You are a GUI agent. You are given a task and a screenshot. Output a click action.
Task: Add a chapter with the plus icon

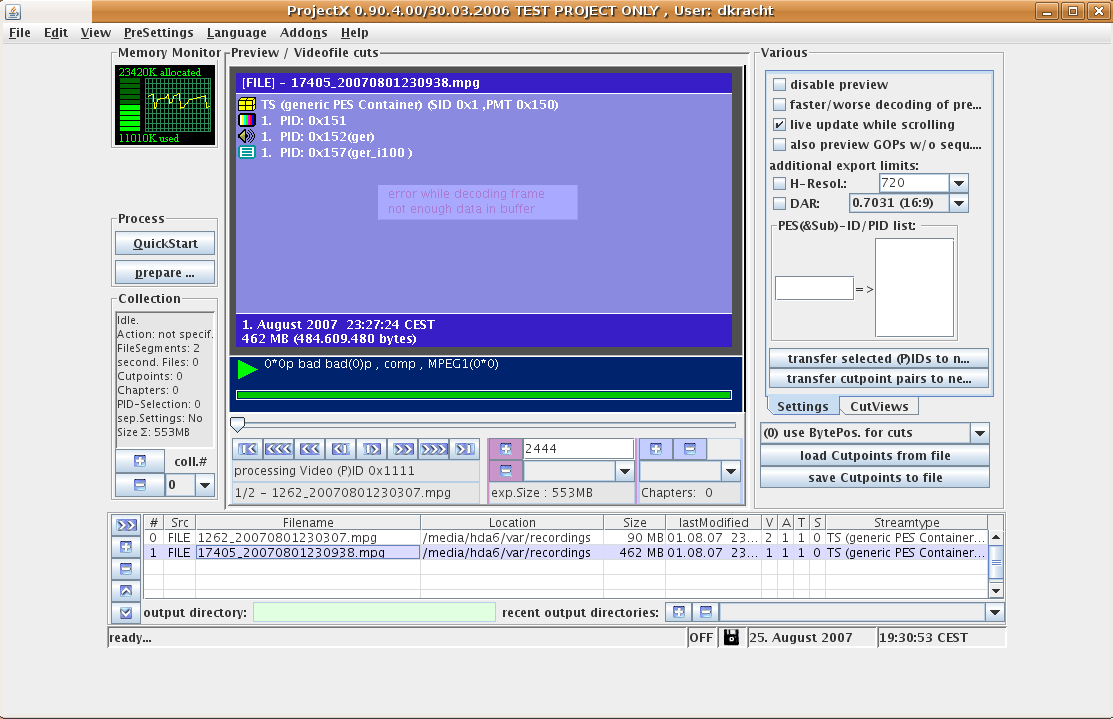656,449
